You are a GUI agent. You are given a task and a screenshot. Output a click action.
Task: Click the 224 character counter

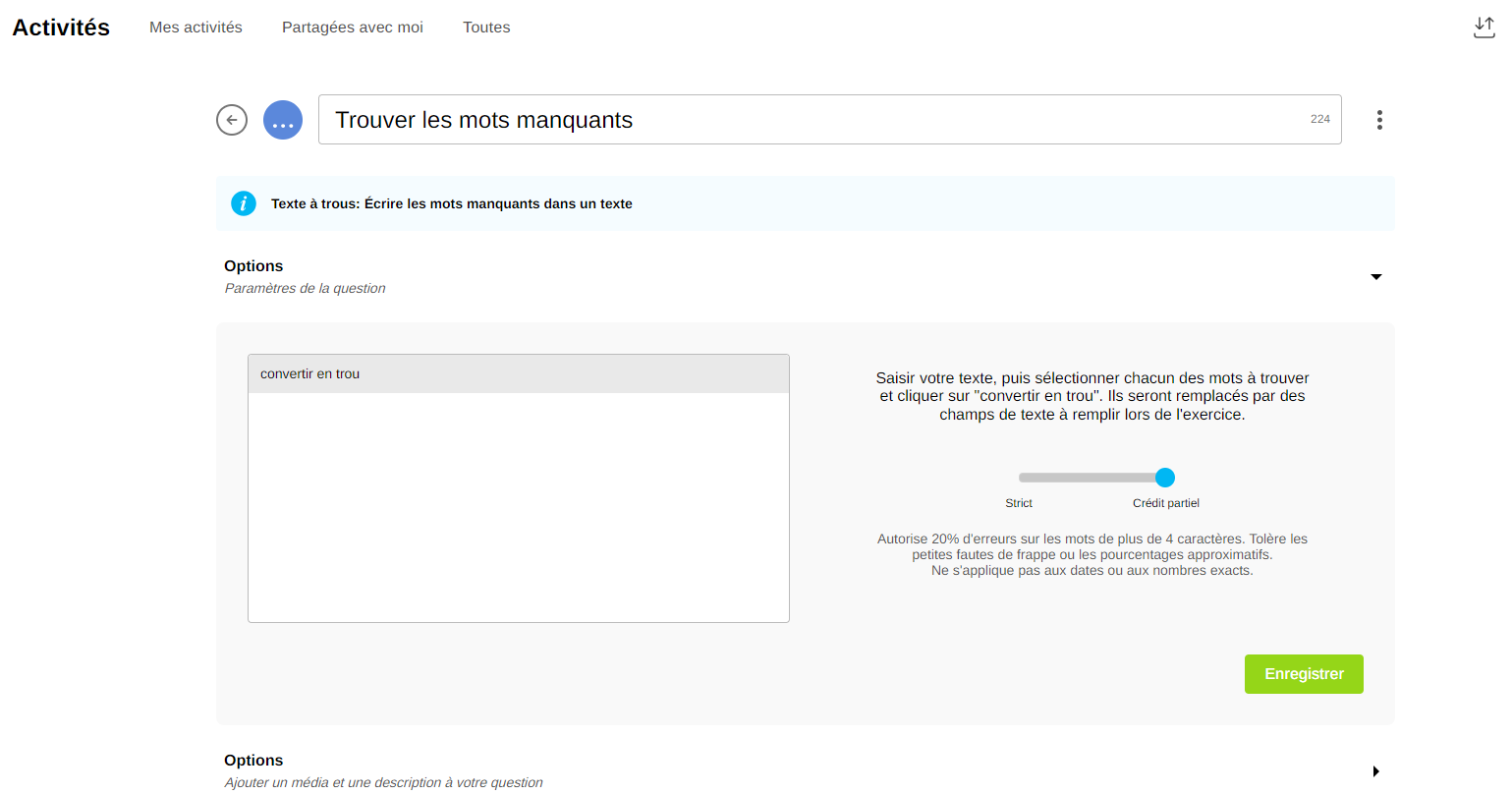[1319, 119]
